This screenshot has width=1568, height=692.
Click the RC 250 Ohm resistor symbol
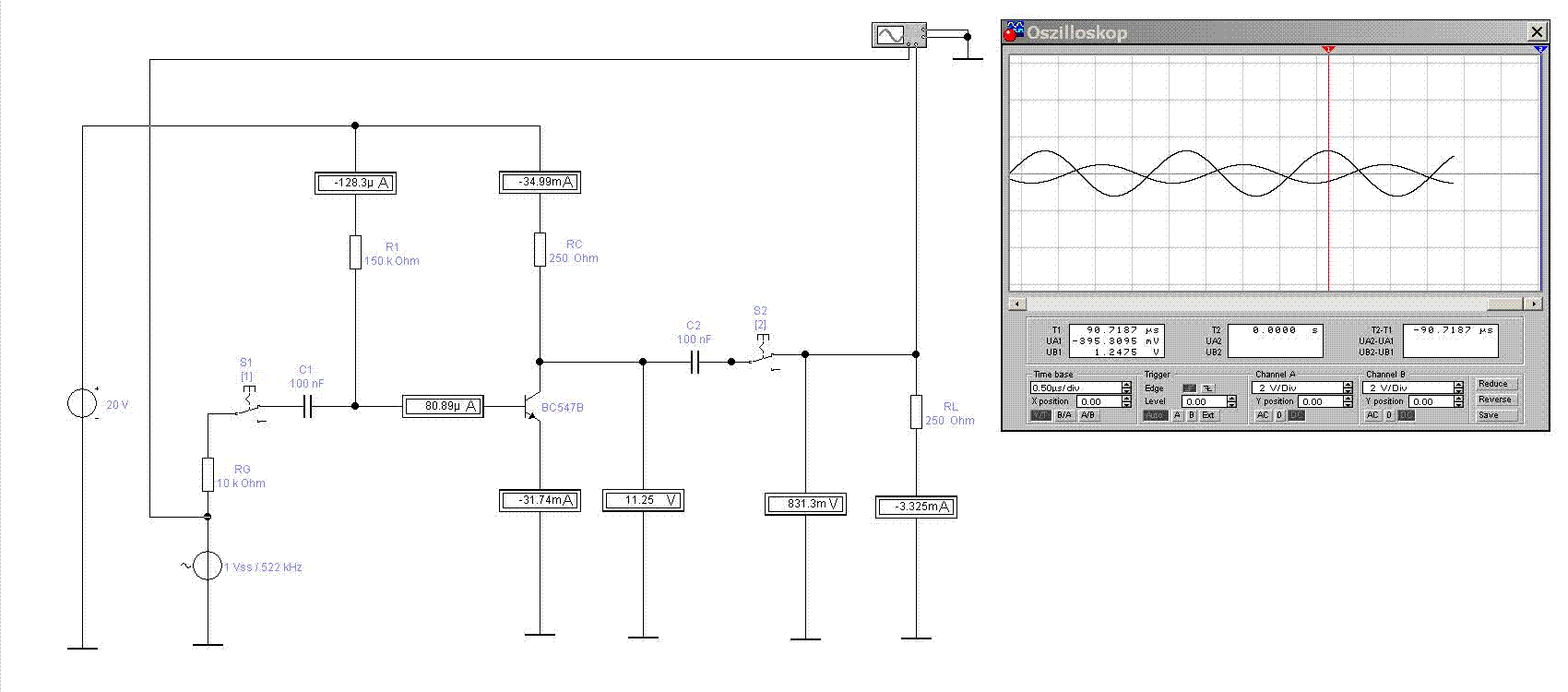click(x=540, y=250)
